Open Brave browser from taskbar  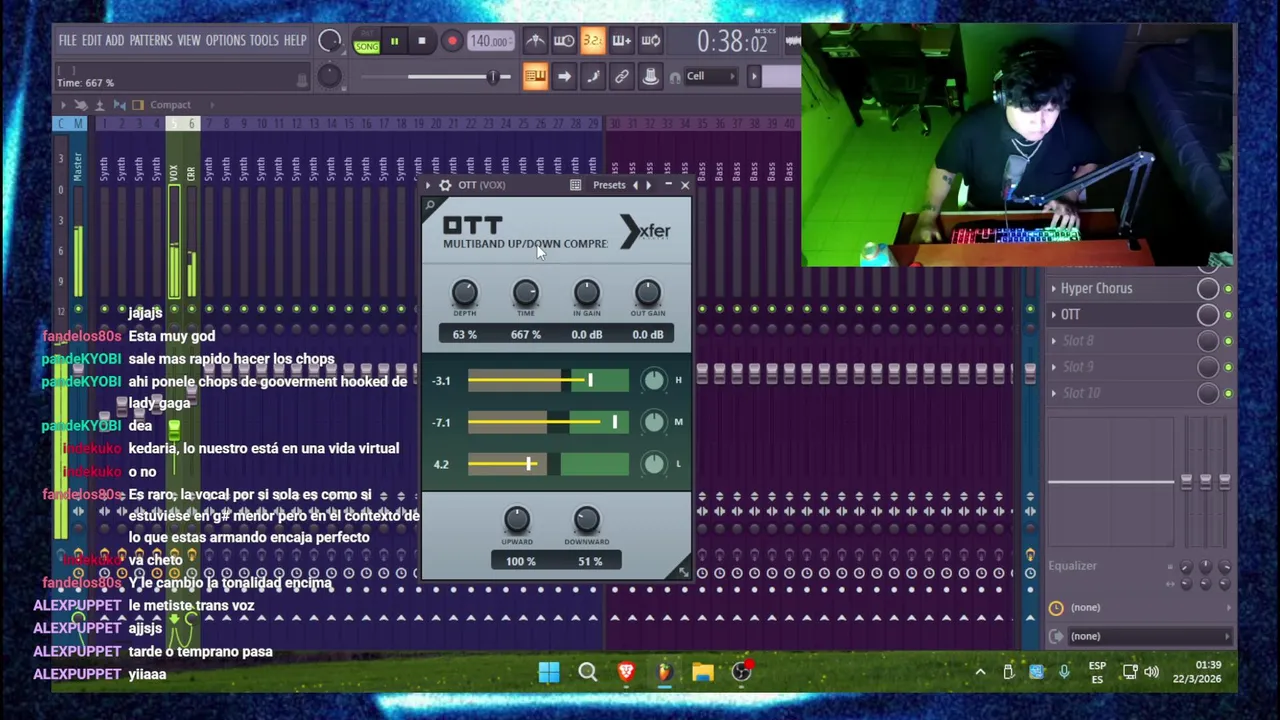(x=626, y=673)
